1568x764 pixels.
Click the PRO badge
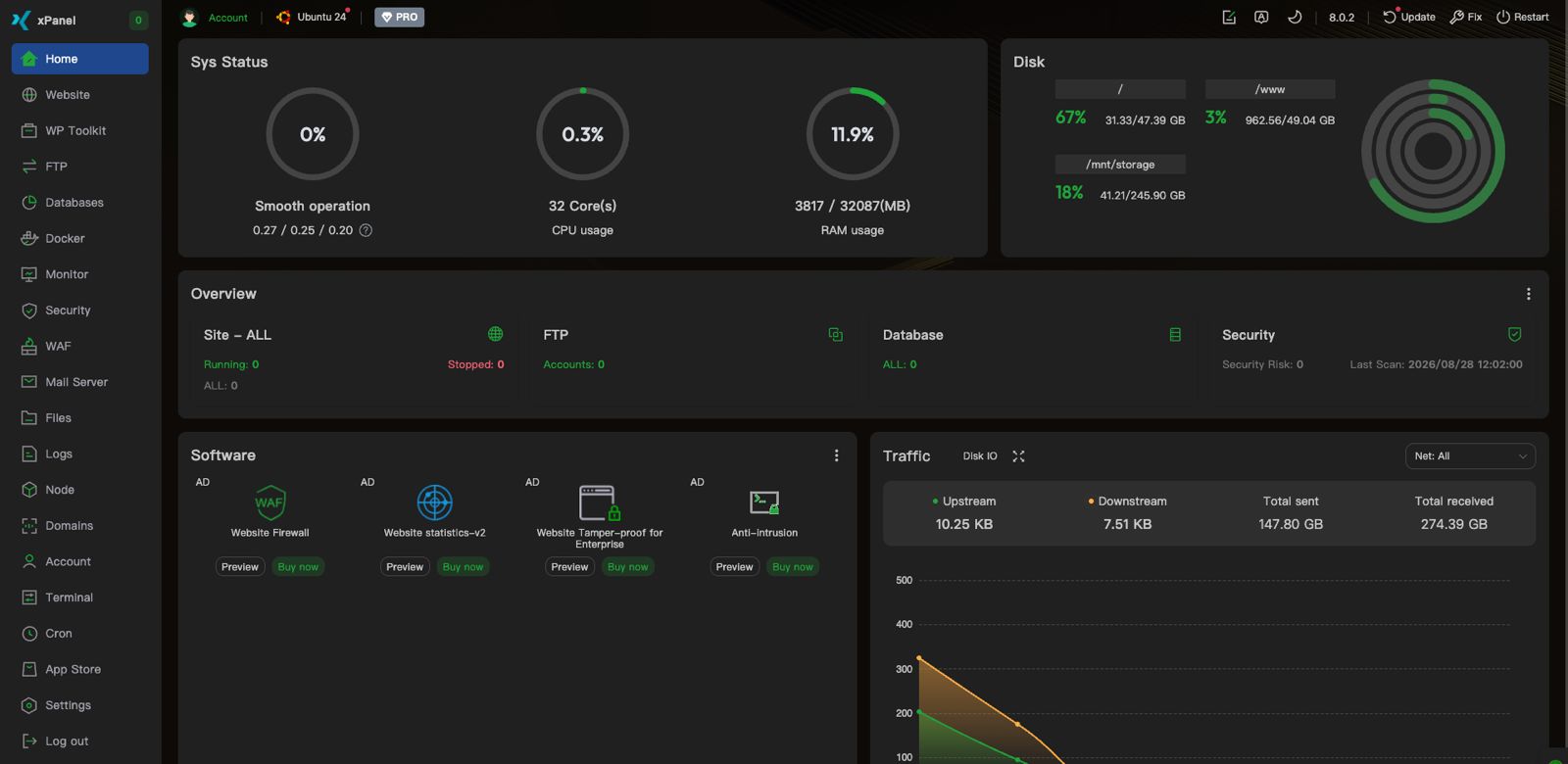pos(399,18)
